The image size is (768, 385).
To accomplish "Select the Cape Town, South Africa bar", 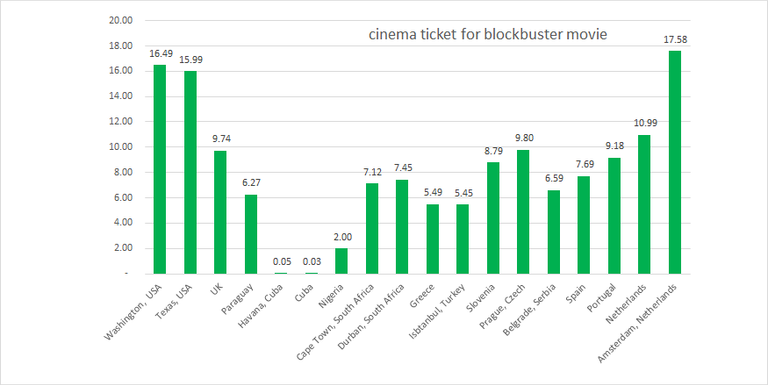I will [372, 229].
